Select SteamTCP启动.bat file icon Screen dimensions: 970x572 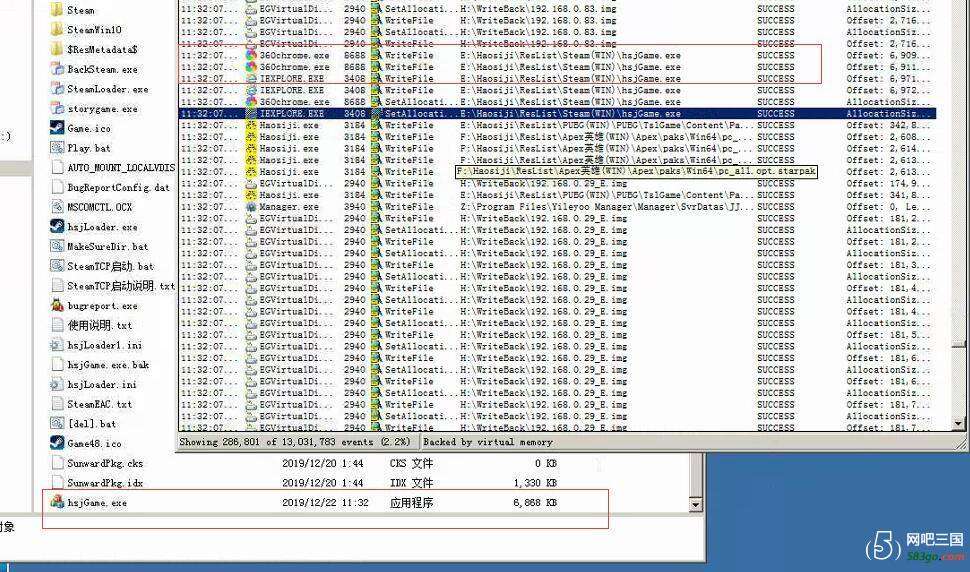click(x=57, y=266)
